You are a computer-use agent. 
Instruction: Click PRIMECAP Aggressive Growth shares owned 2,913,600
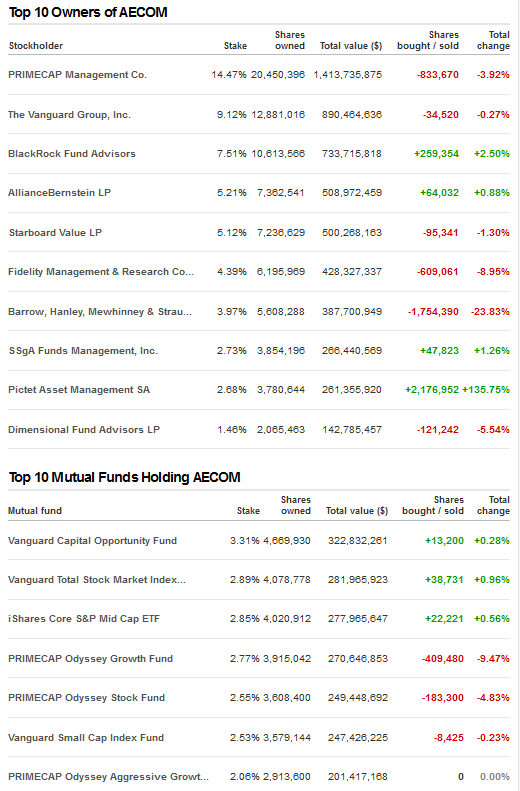click(287, 777)
